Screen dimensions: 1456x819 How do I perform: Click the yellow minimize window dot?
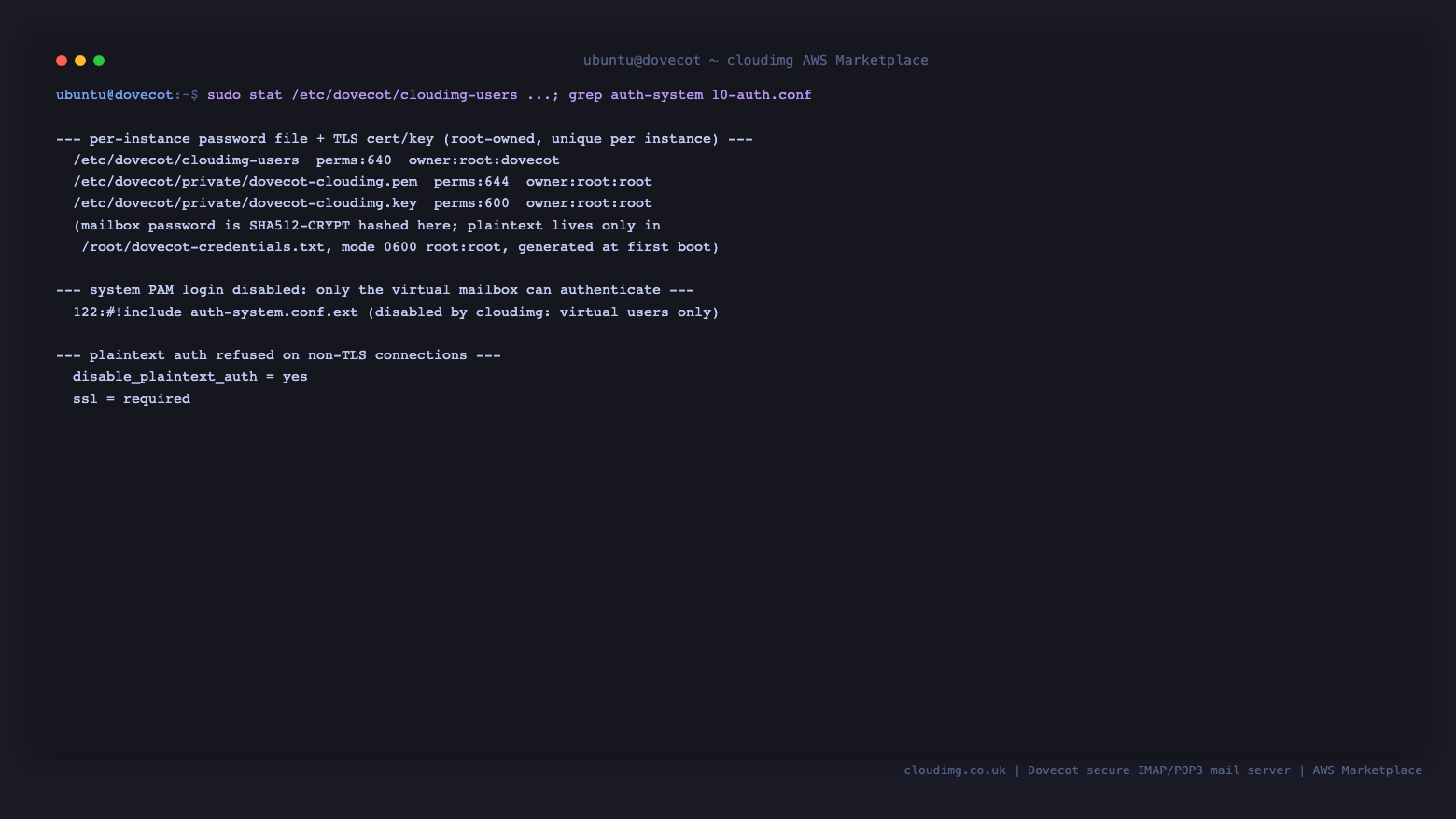click(x=80, y=61)
